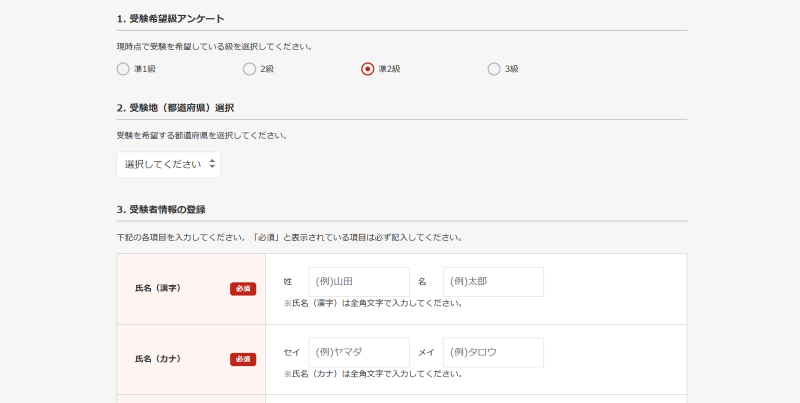The height and width of the screenshot is (403, 800).
Task: Click the 必須 badge beside 氏名（漢字）
Action: click(x=243, y=289)
